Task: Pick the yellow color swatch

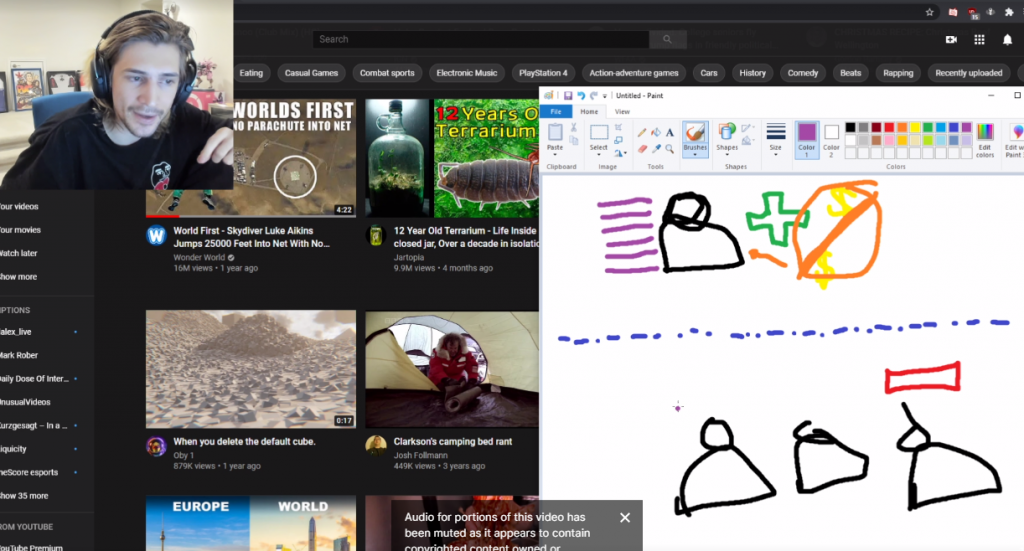Action: (x=915, y=127)
